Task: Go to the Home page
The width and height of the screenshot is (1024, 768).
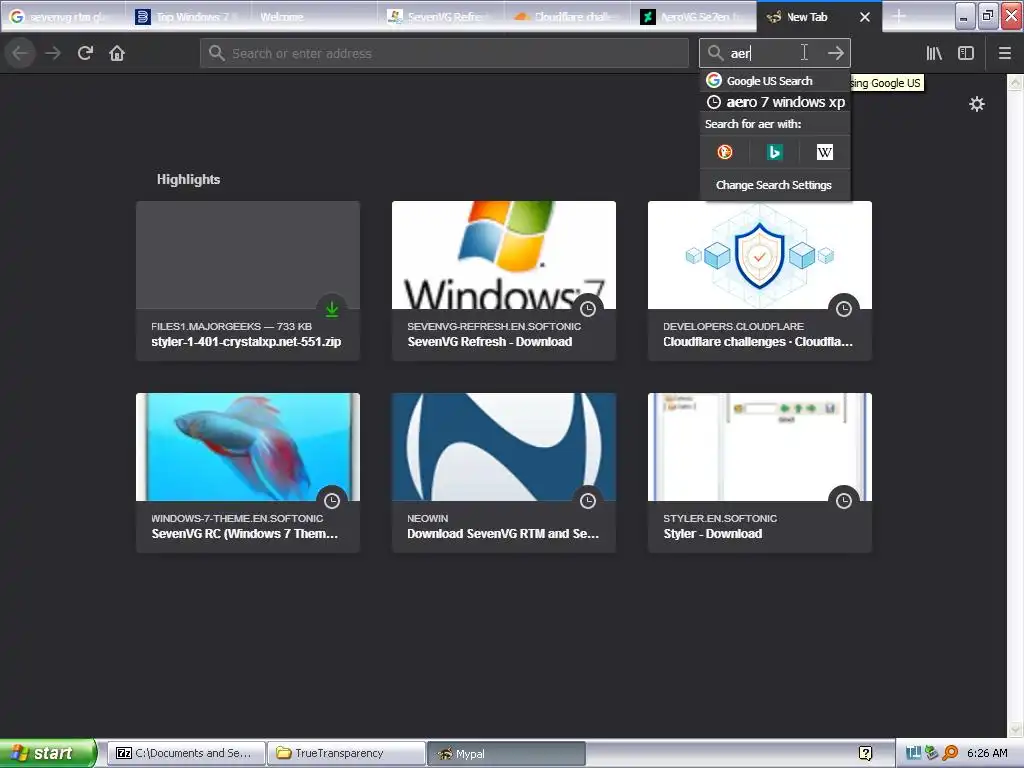Action: pos(117,53)
